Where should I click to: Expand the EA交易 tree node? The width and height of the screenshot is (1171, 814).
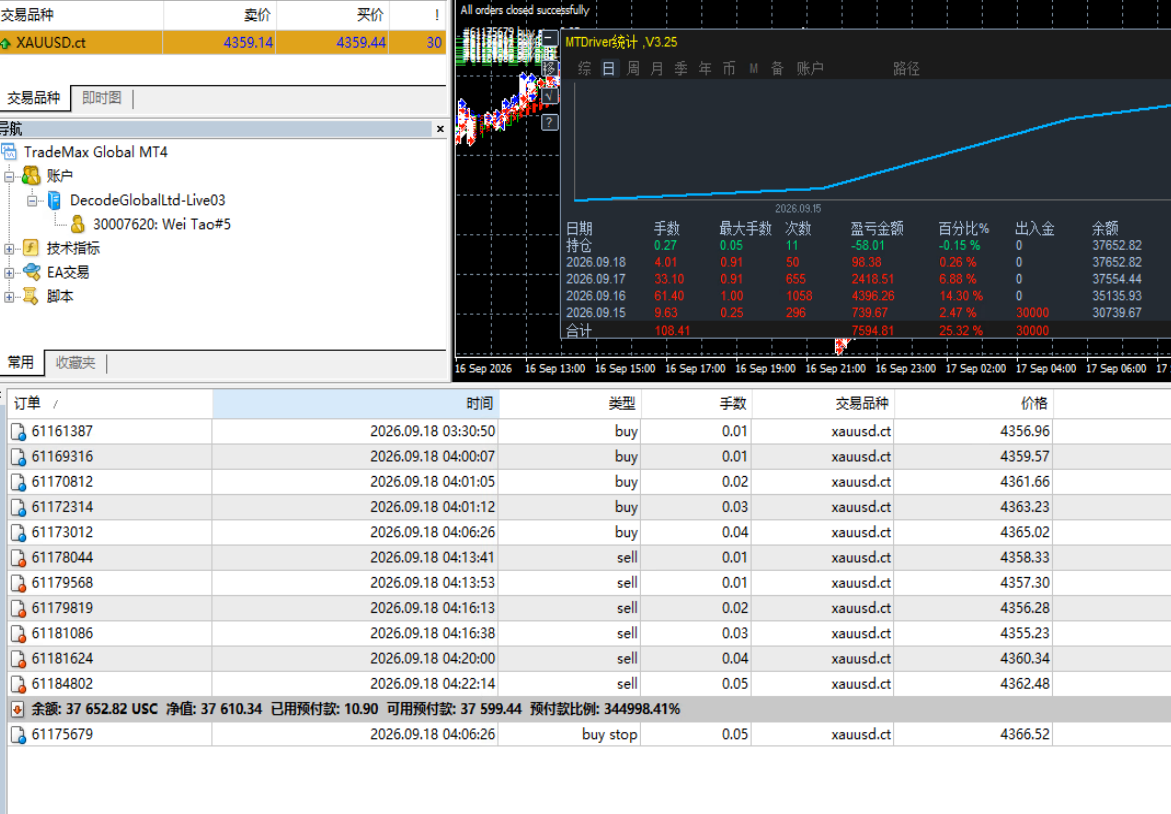(9, 273)
